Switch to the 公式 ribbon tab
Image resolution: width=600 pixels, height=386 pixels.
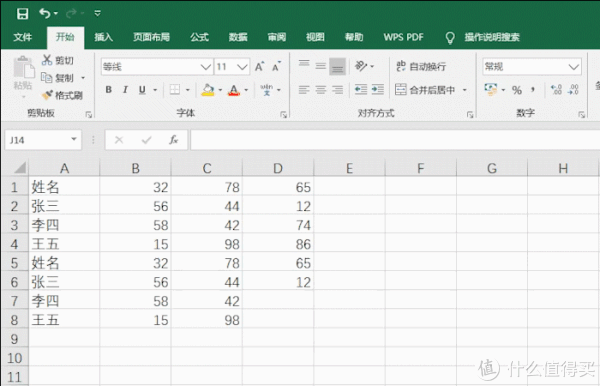click(x=199, y=37)
